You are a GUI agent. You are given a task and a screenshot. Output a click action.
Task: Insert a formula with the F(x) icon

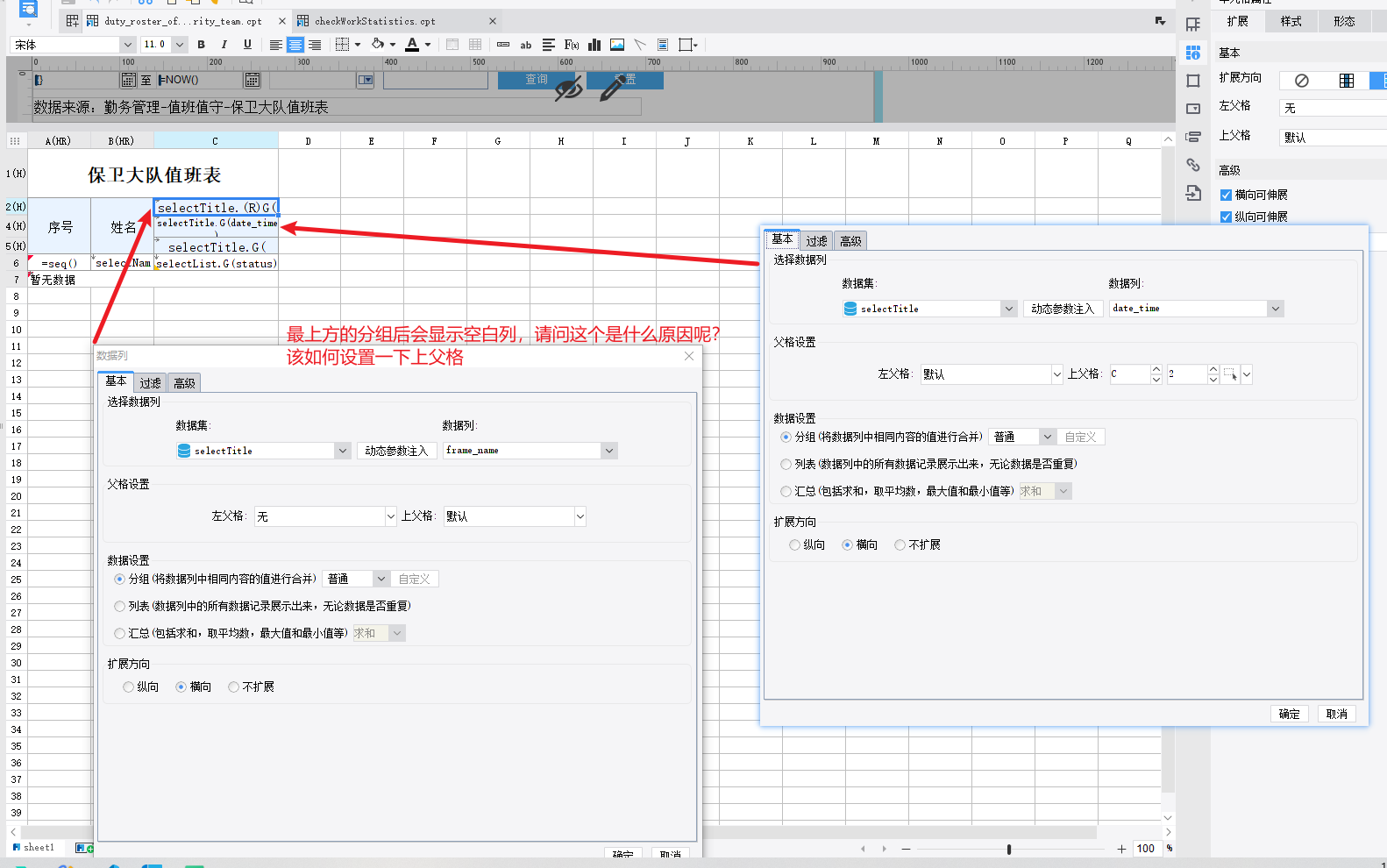pyautogui.click(x=572, y=45)
